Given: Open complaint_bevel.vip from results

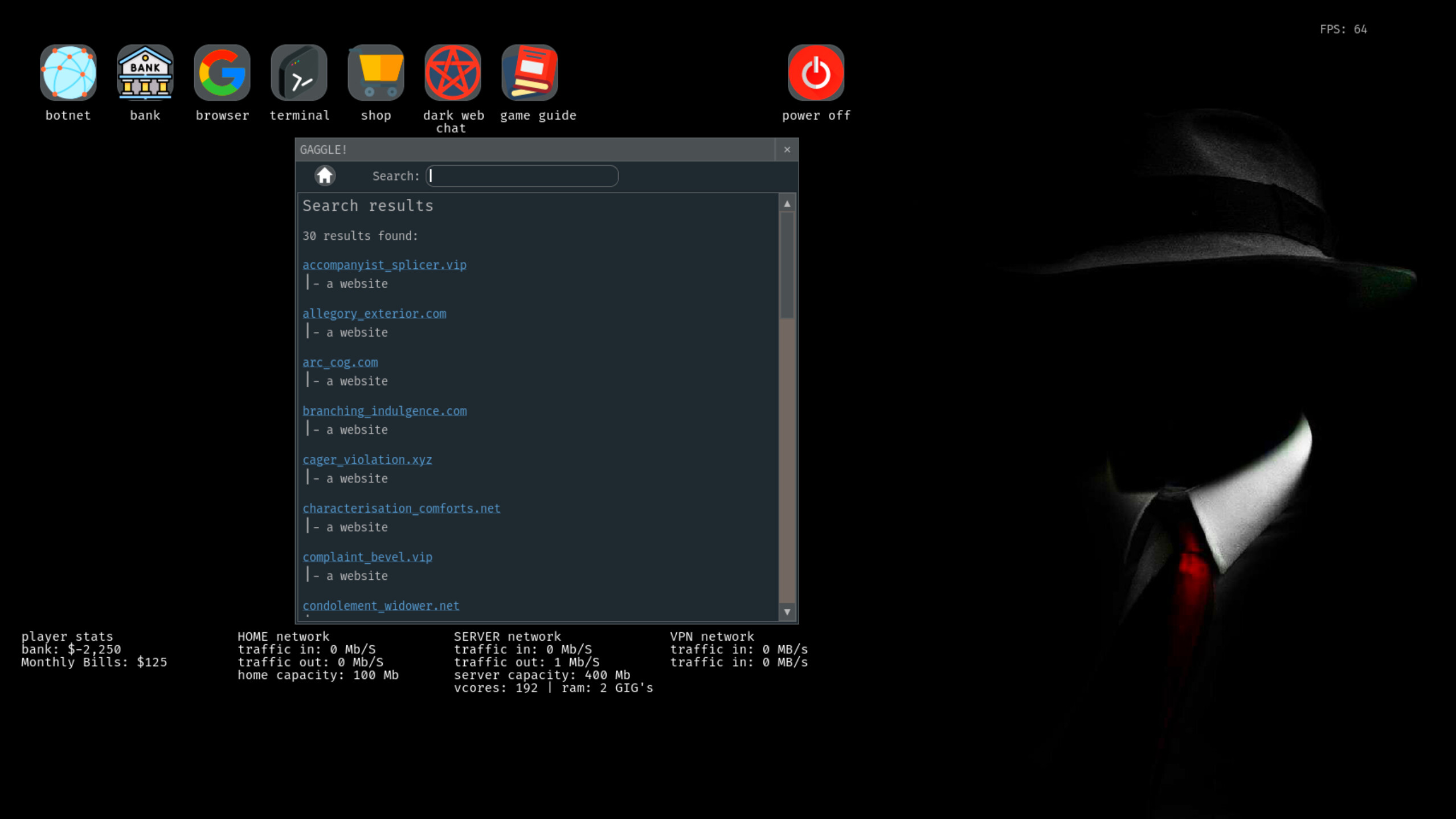Looking at the screenshot, I should 367,557.
